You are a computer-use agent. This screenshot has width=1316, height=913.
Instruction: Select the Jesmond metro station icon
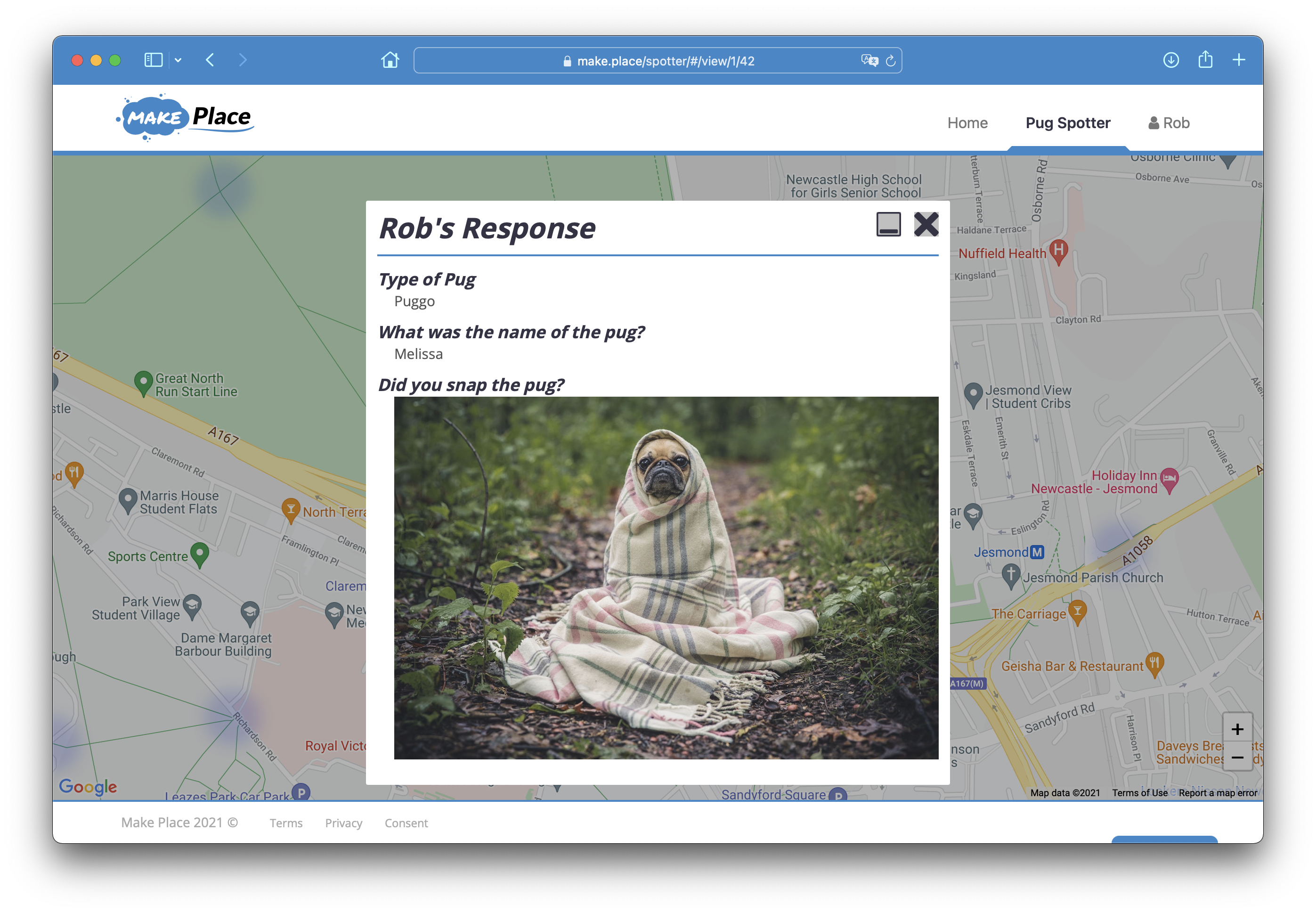click(x=1036, y=552)
